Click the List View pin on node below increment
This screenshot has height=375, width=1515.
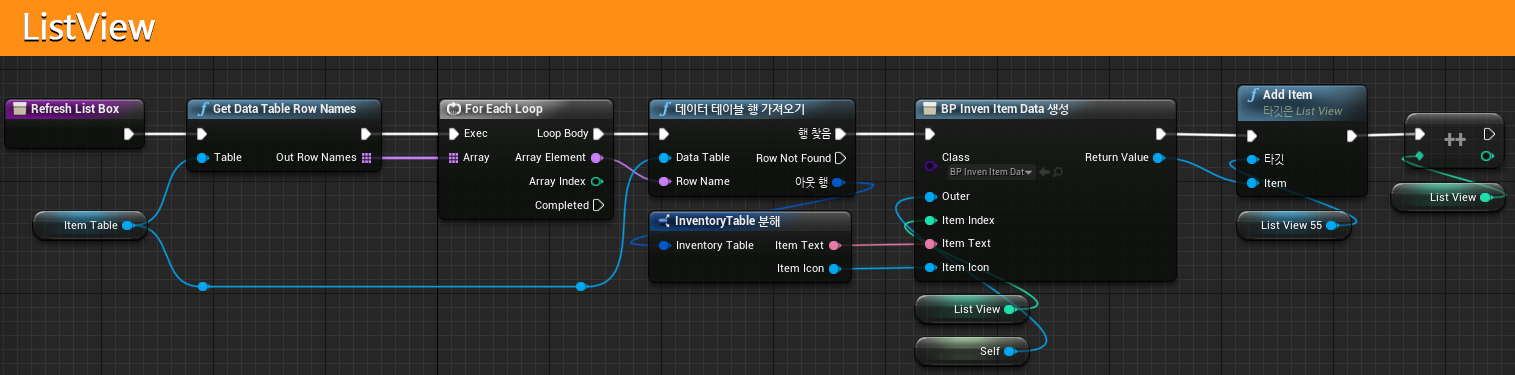[1485, 197]
